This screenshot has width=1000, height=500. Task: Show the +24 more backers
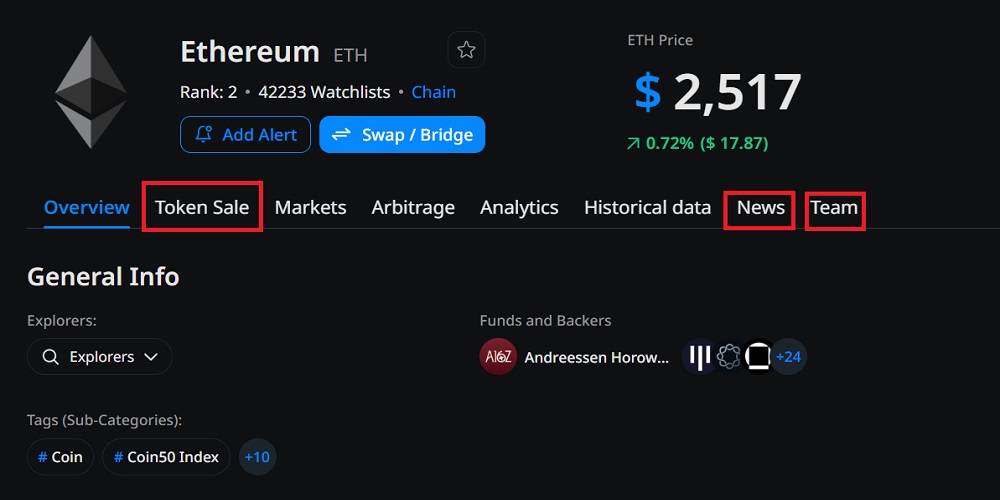(789, 357)
